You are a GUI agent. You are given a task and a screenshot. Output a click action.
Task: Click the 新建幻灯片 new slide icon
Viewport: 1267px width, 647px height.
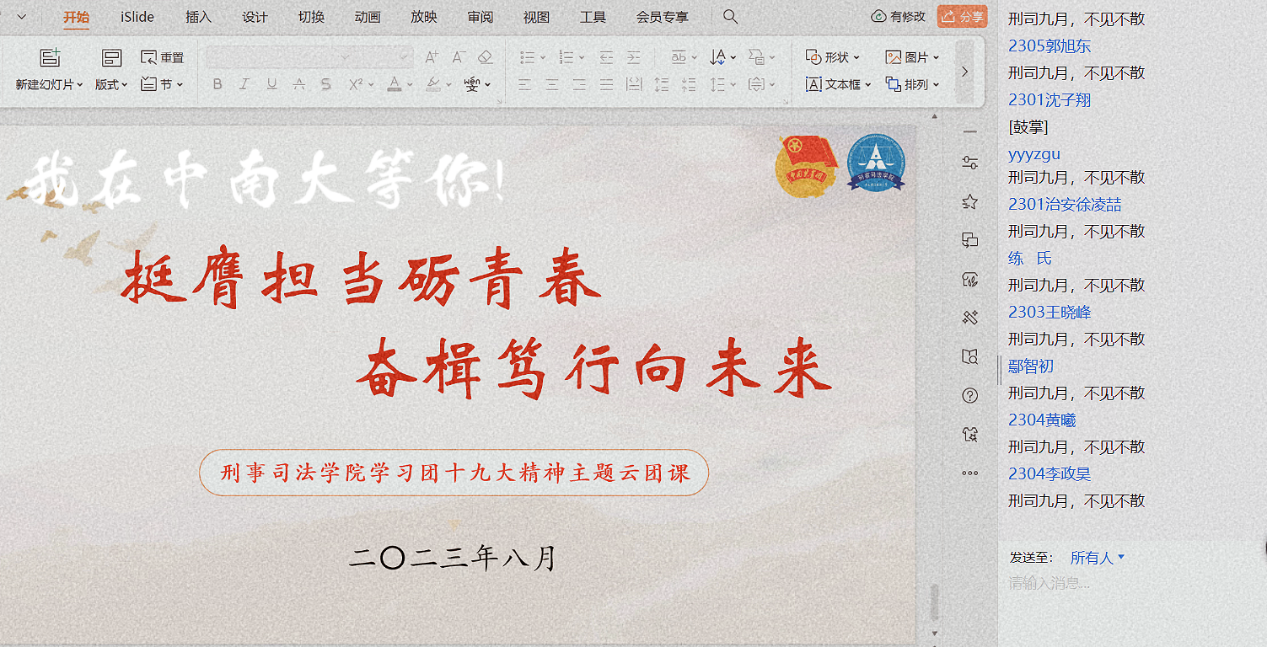[49, 58]
